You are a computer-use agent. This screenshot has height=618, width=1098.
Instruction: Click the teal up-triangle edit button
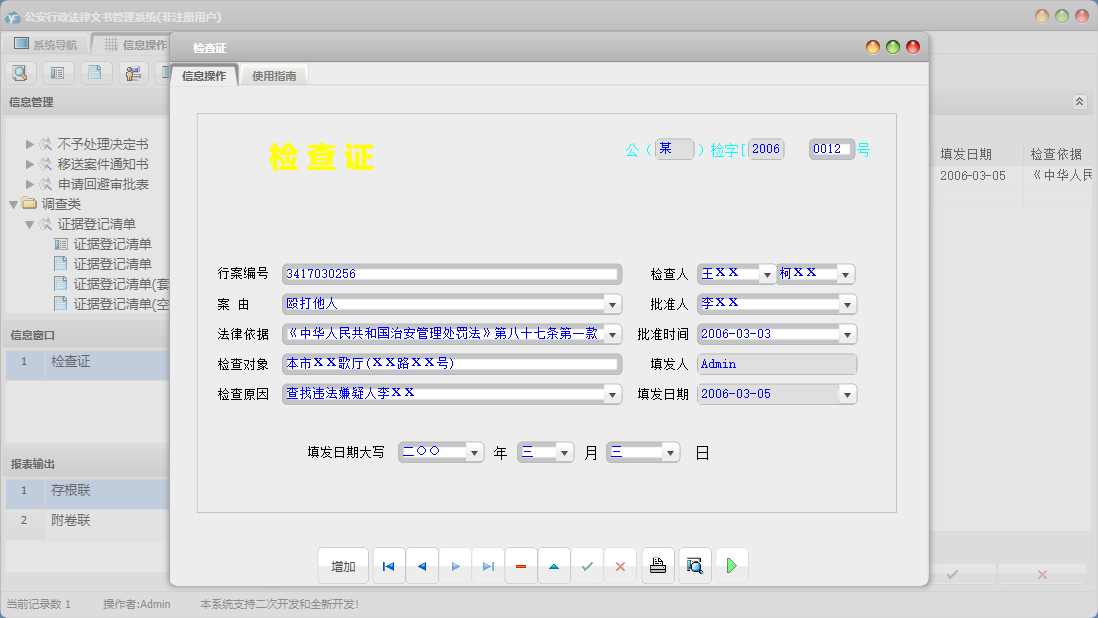(x=553, y=566)
